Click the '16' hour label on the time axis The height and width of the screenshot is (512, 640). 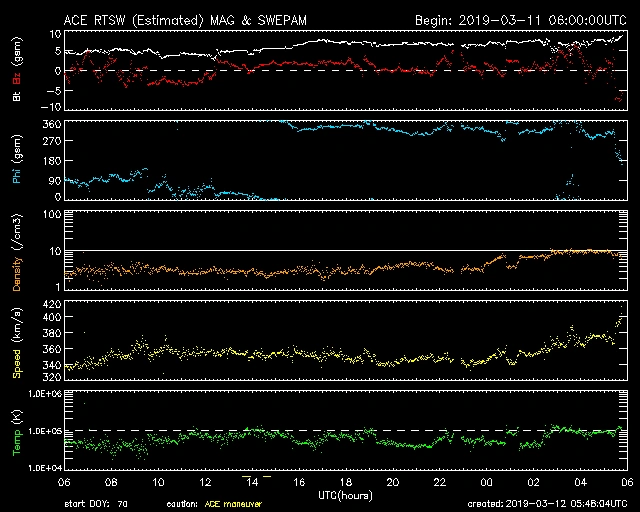(x=299, y=482)
